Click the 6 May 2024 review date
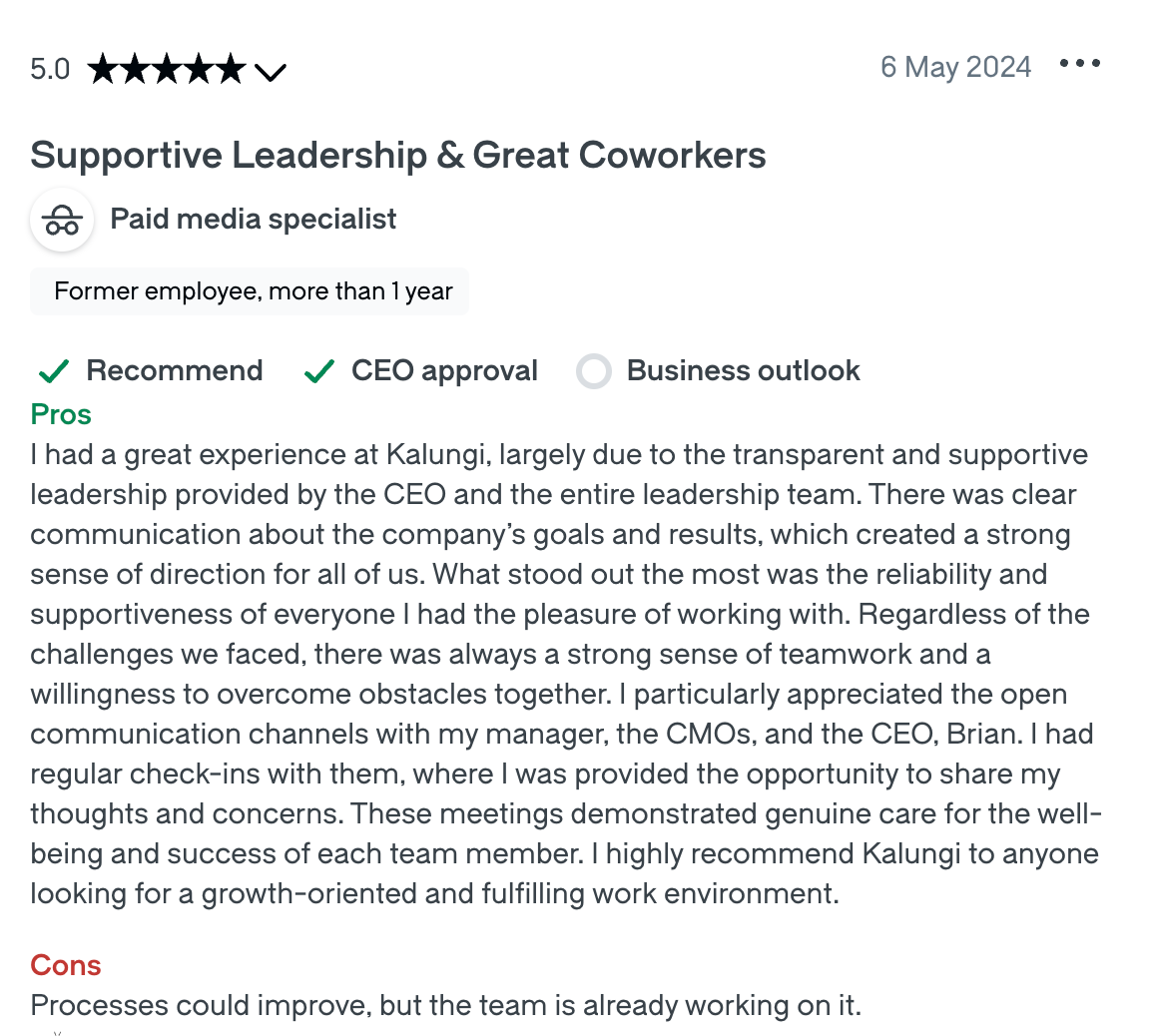 [956, 67]
